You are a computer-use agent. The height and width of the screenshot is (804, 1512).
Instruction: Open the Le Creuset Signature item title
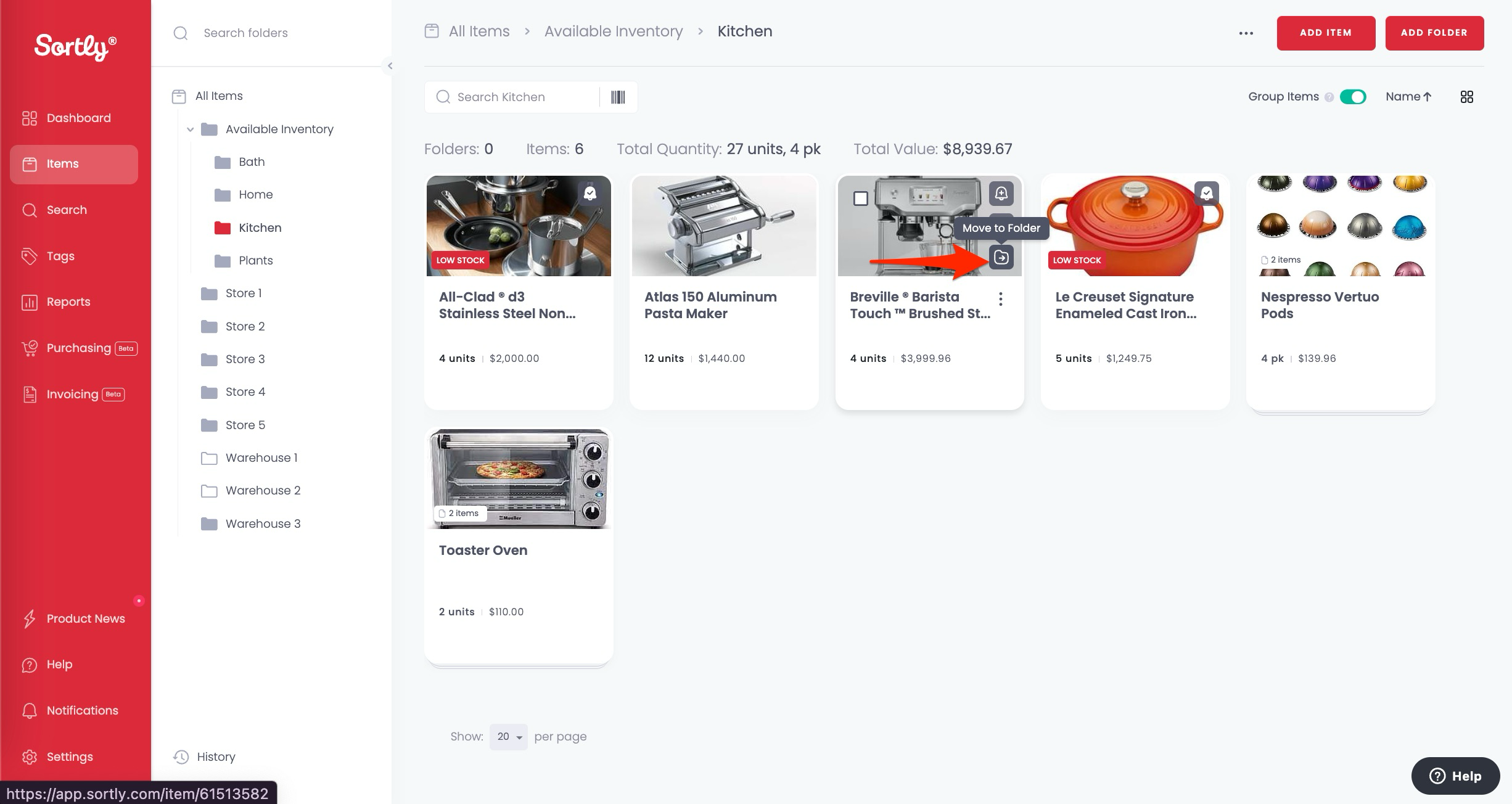click(x=1126, y=305)
